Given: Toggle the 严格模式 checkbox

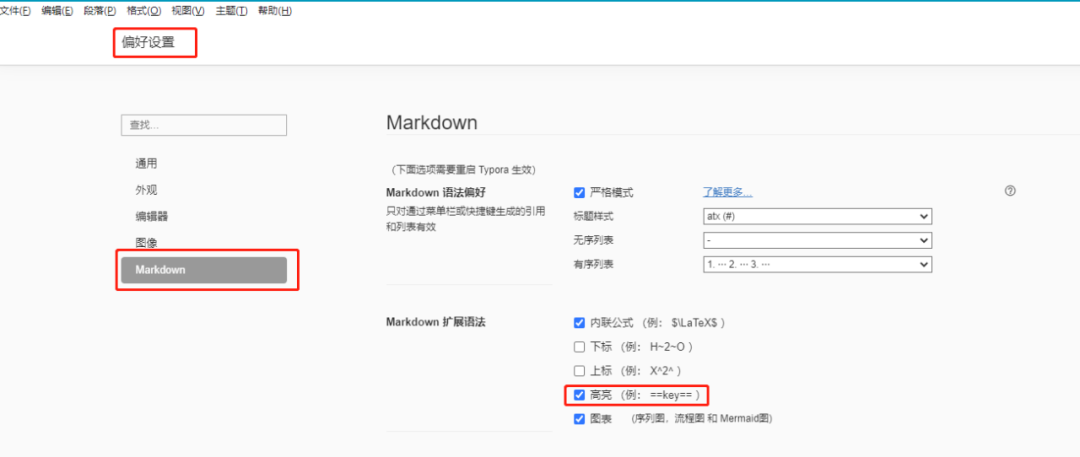Looking at the screenshot, I should point(579,192).
